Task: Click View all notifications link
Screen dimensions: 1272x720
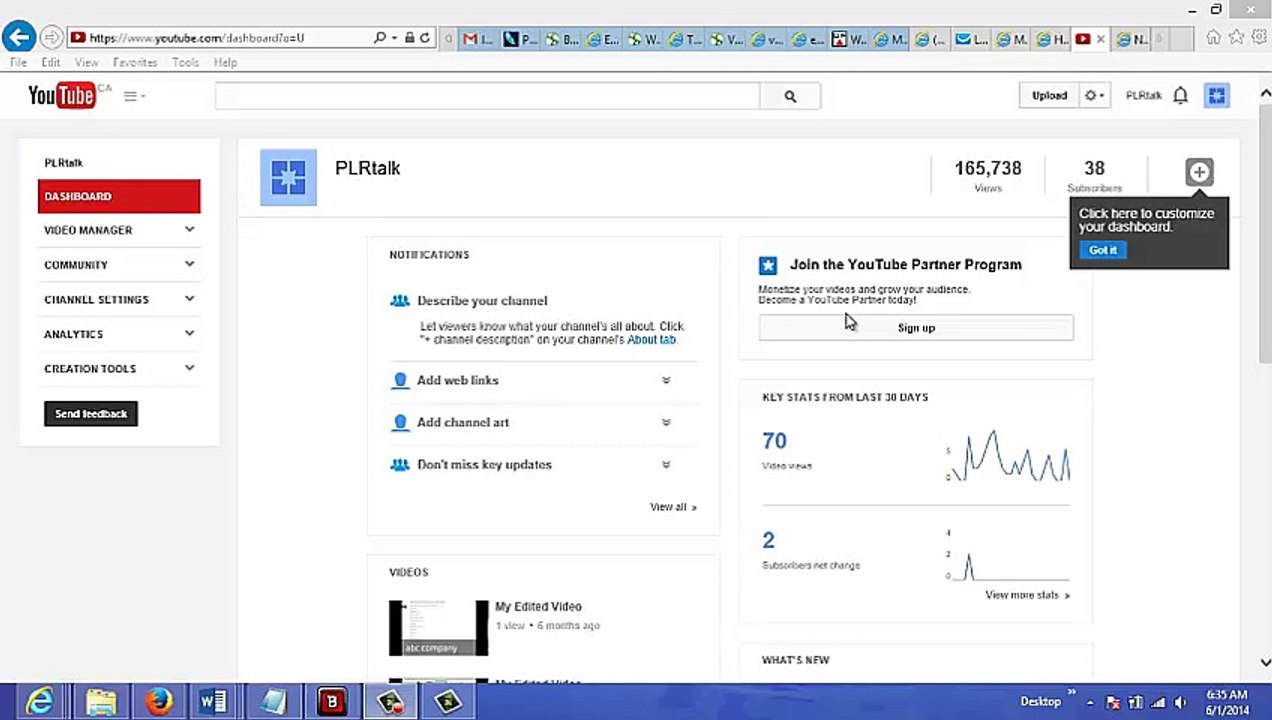Action: coord(673,507)
